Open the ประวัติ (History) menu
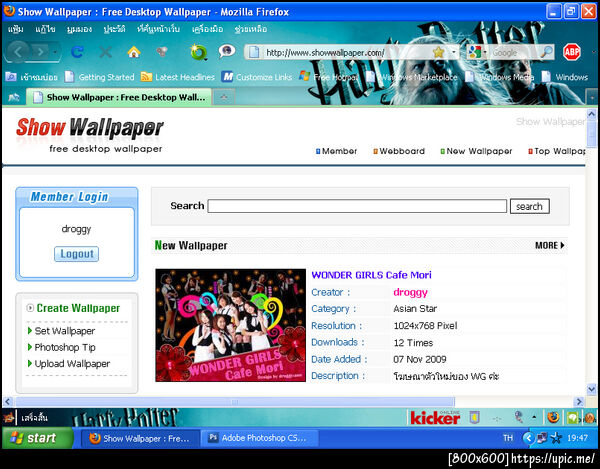 [x=114, y=29]
